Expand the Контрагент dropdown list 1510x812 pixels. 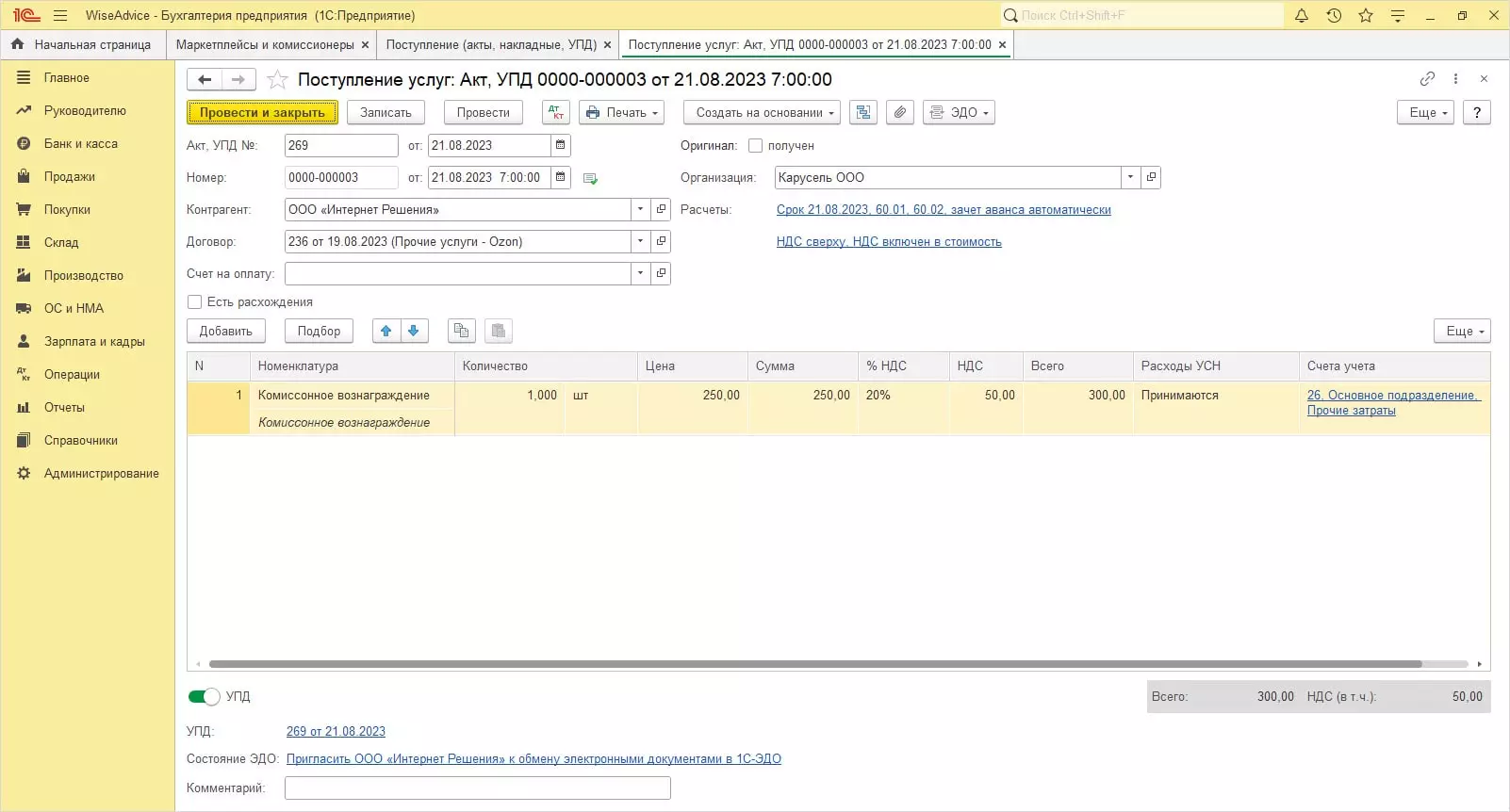pyautogui.click(x=640, y=209)
